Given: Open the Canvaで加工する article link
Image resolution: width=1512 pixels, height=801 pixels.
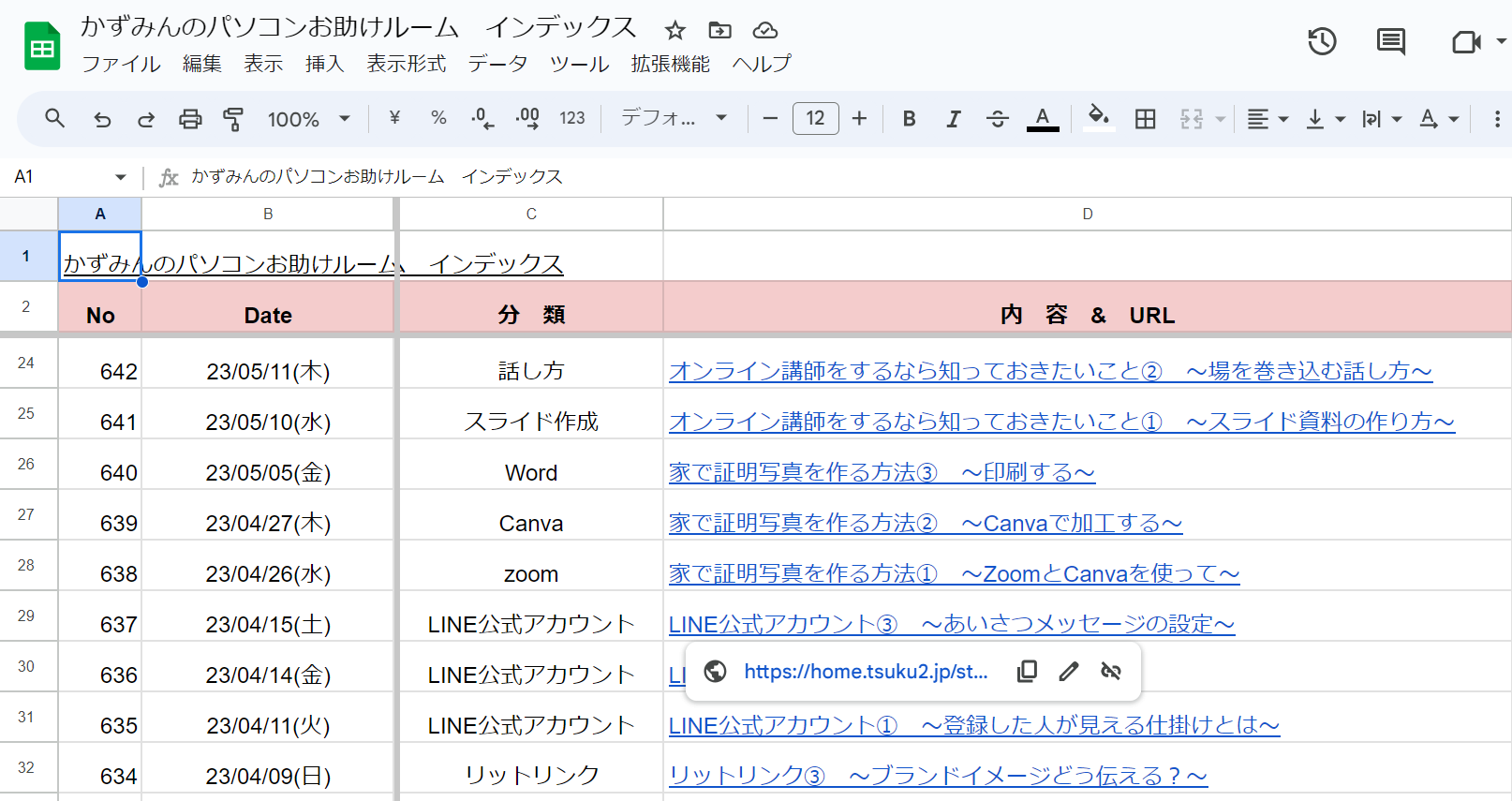Looking at the screenshot, I should pos(925,523).
